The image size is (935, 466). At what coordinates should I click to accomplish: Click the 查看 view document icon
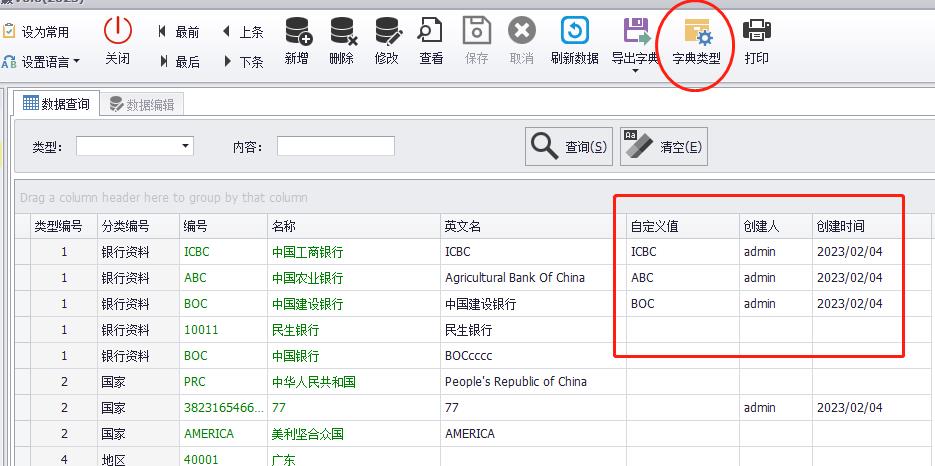[x=431, y=31]
